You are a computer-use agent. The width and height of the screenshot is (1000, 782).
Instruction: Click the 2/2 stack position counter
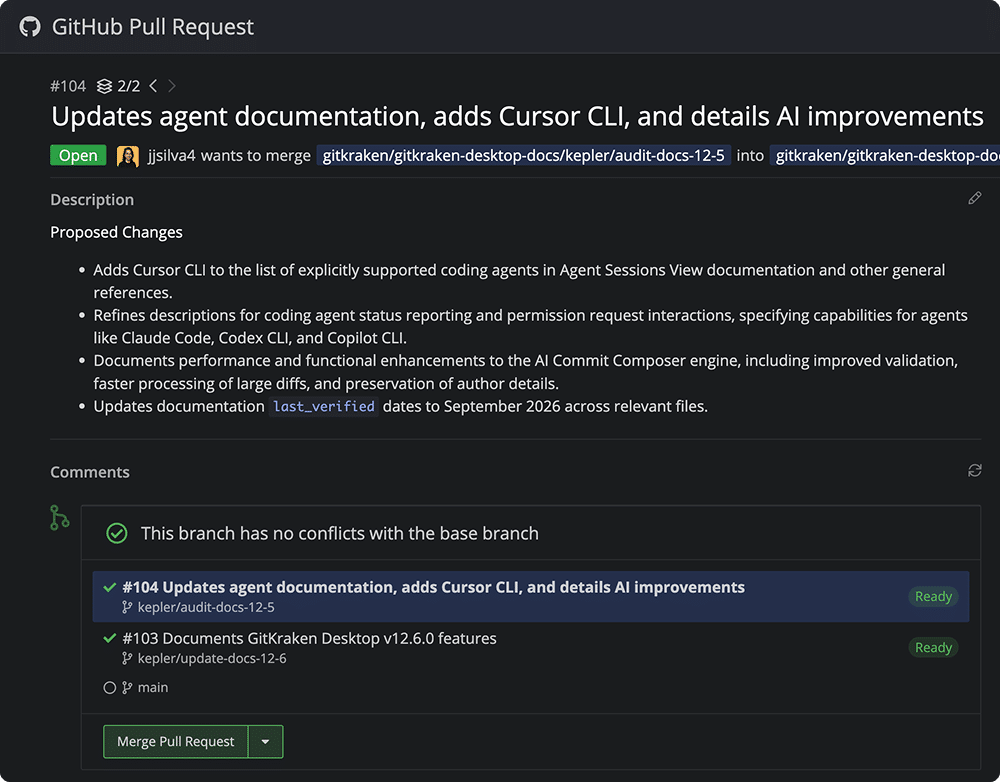pos(128,86)
